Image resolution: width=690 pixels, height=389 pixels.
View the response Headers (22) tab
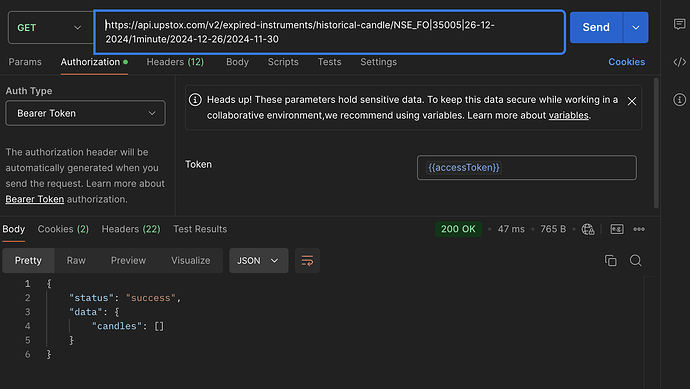coord(131,229)
